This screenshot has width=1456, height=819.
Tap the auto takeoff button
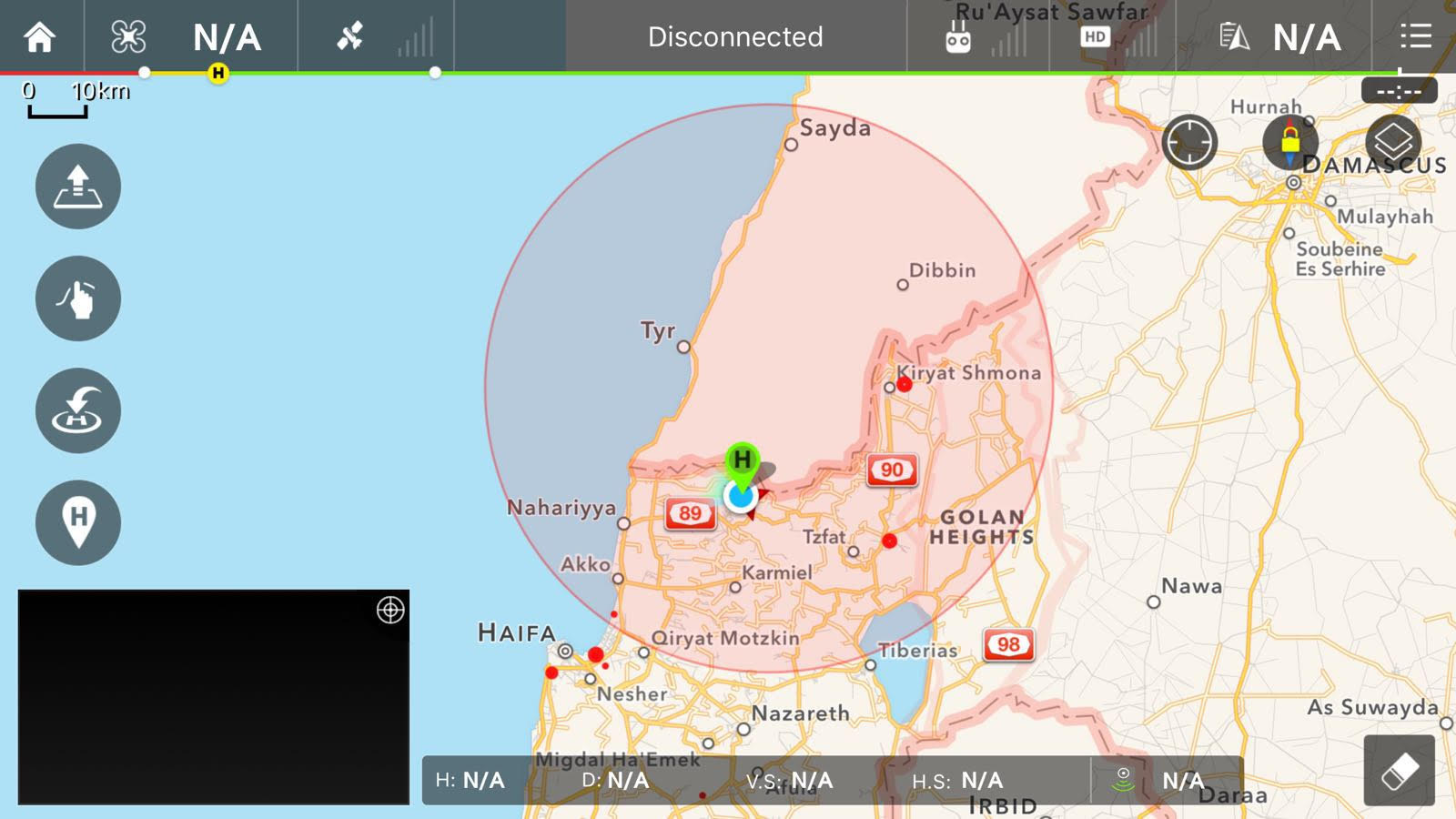[x=78, y=187]
